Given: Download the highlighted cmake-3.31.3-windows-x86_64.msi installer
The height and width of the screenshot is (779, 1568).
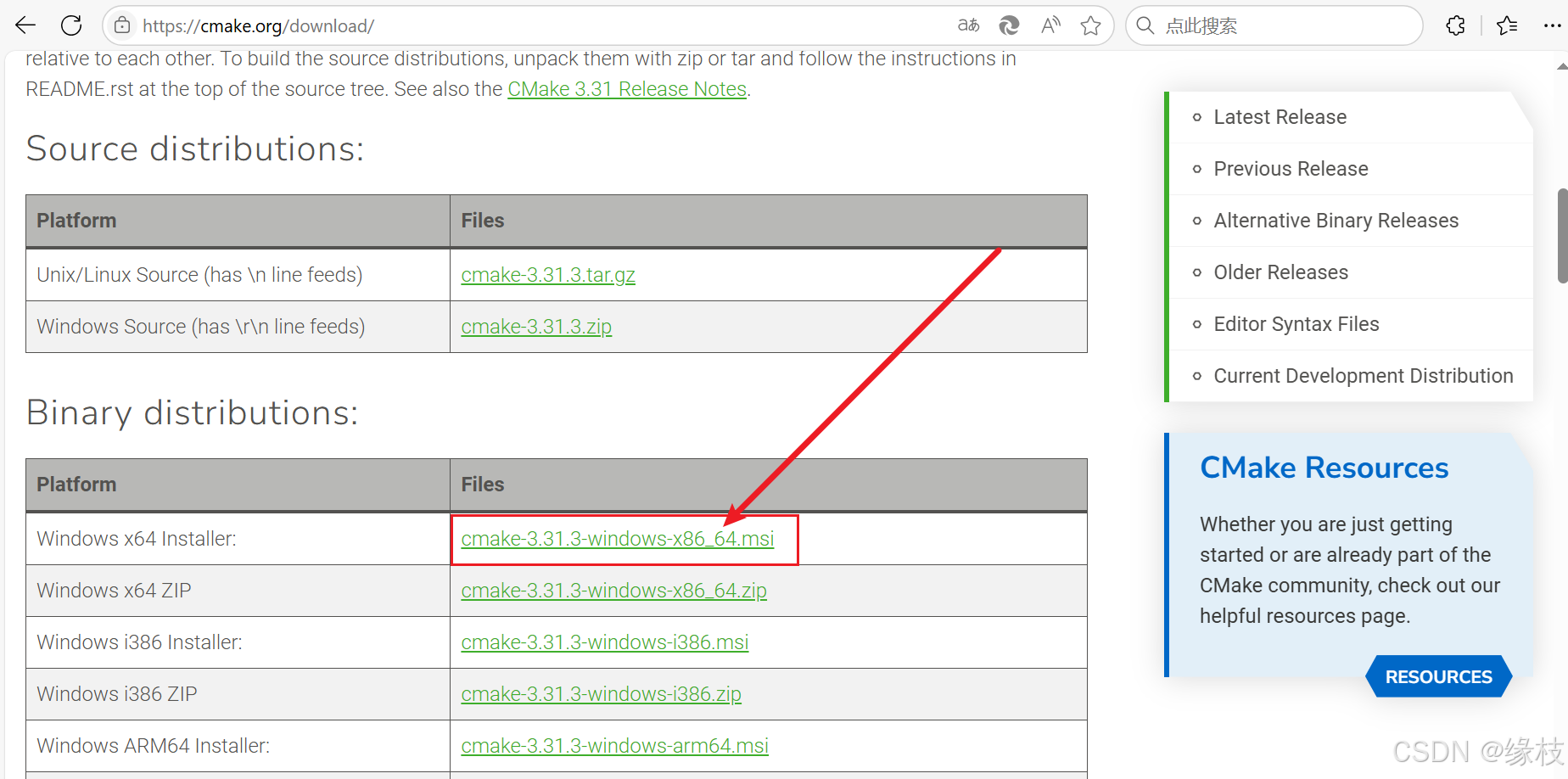Looking at the screenshot, I should click(x=618, y=538).
